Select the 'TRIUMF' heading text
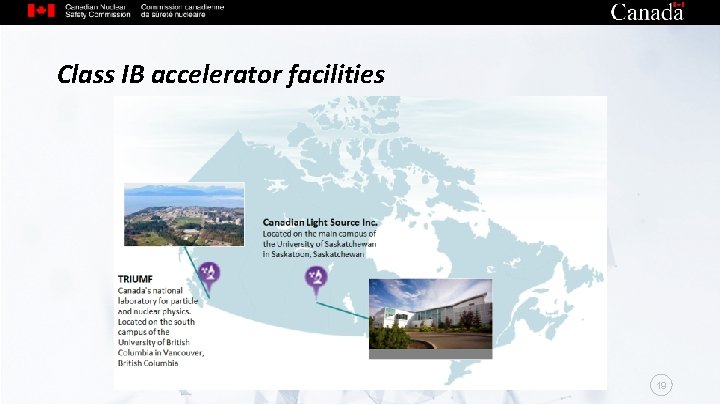 tap(135, 279)
